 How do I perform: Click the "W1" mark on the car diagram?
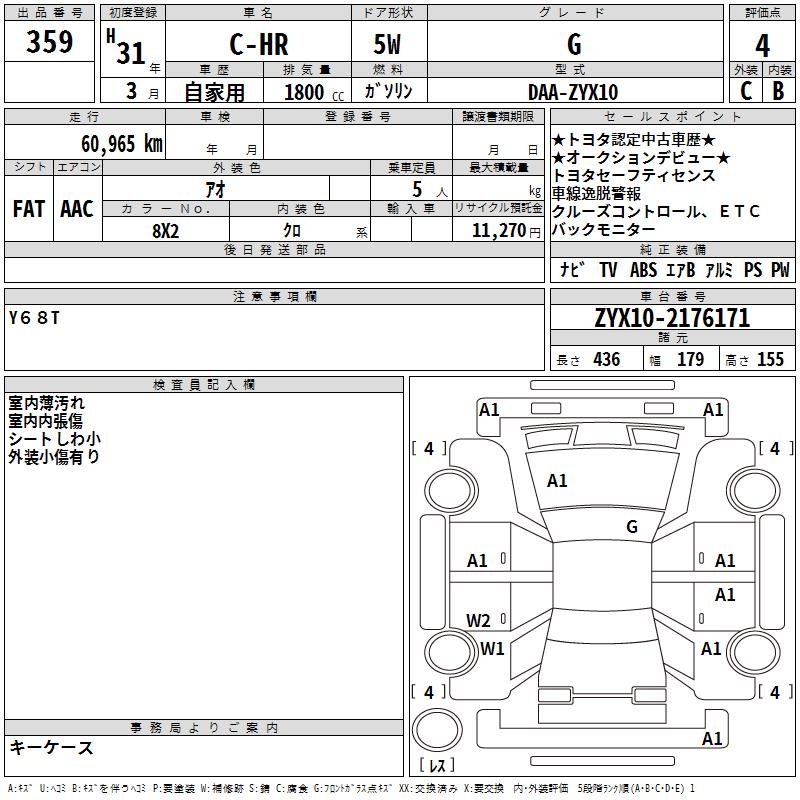pos(492,648)
